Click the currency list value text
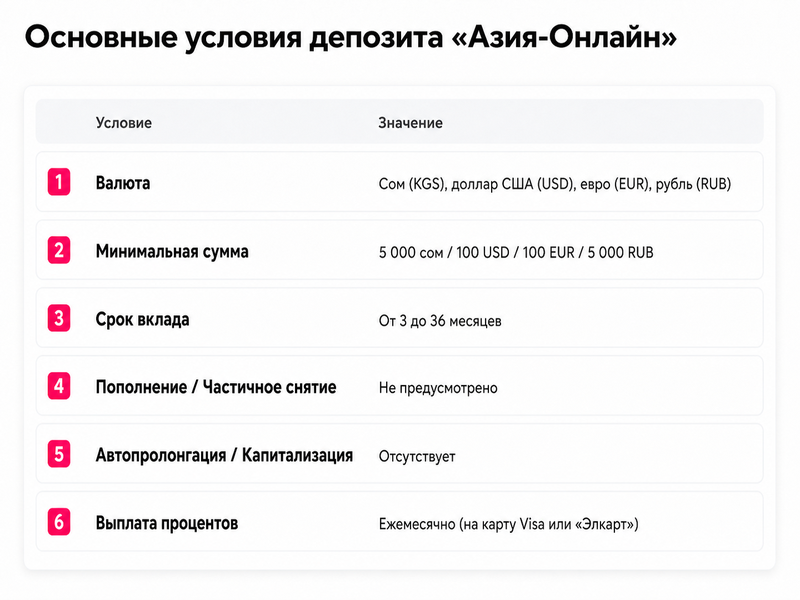 [555, 184]
